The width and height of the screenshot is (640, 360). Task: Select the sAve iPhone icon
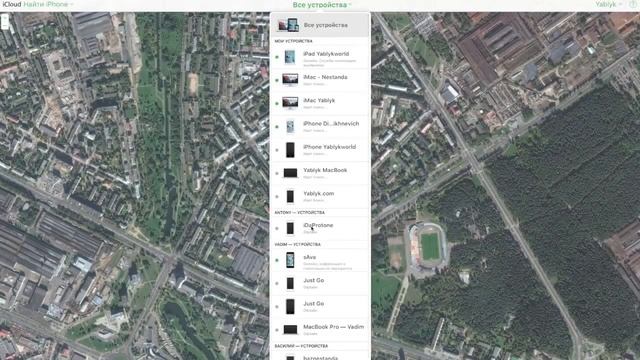tap(290, 260)
